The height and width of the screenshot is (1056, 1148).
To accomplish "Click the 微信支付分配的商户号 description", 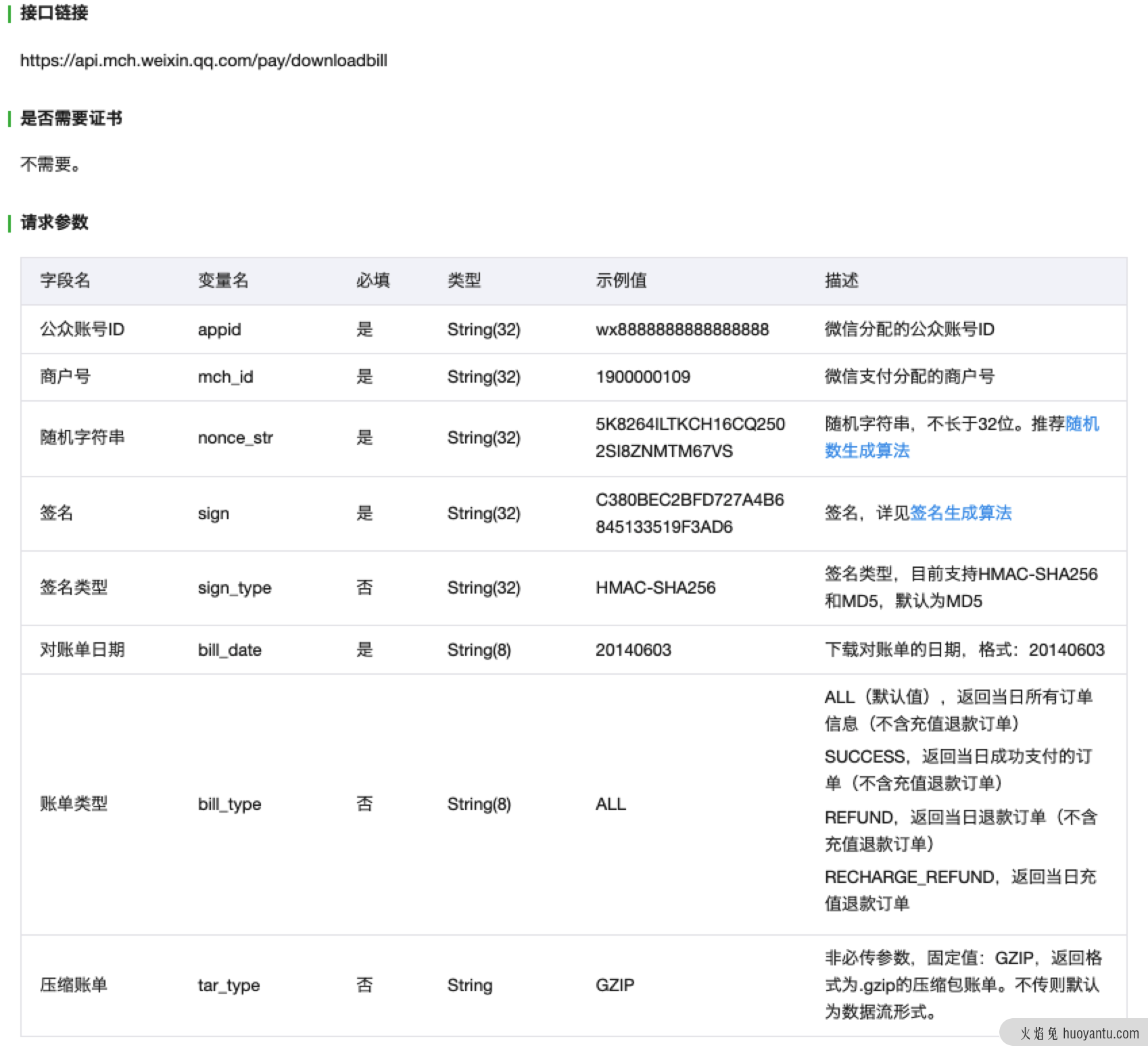I will pyautogui.click(x=909, y=377).
